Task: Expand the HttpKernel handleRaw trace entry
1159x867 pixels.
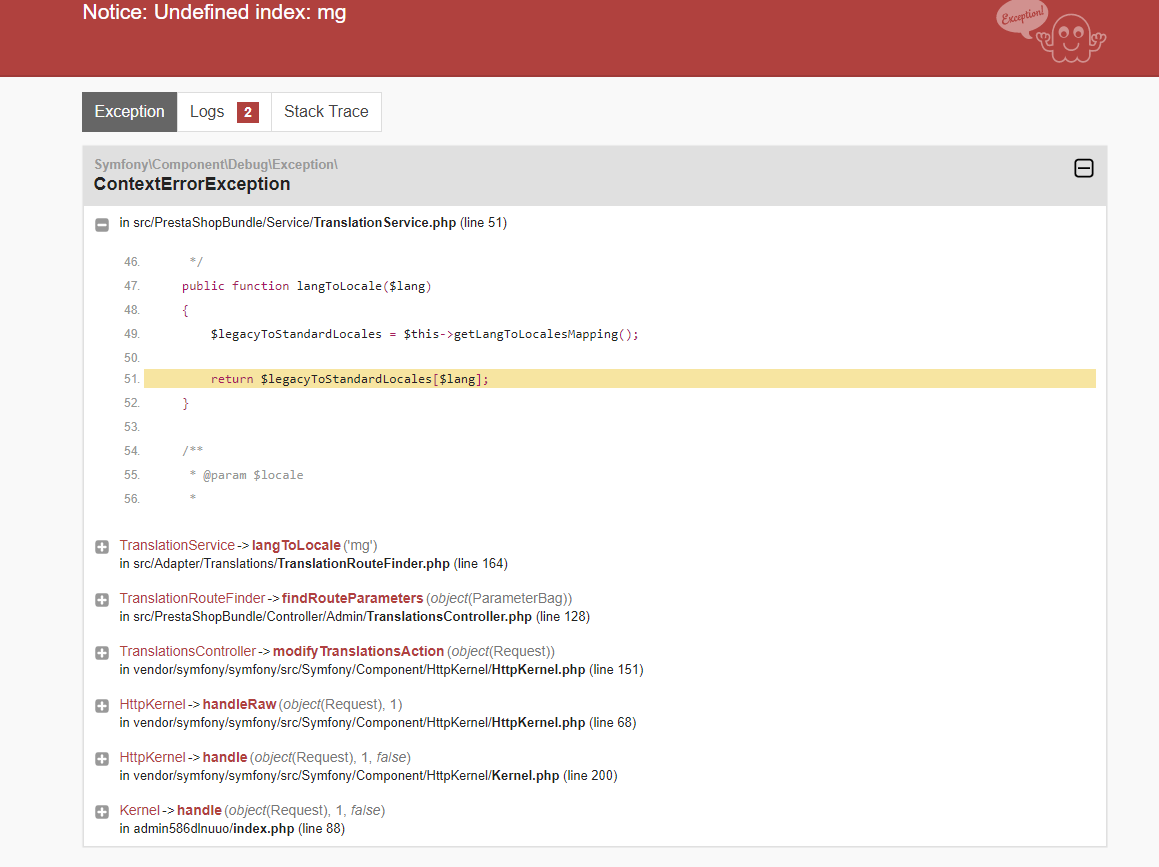Action: 102,706
